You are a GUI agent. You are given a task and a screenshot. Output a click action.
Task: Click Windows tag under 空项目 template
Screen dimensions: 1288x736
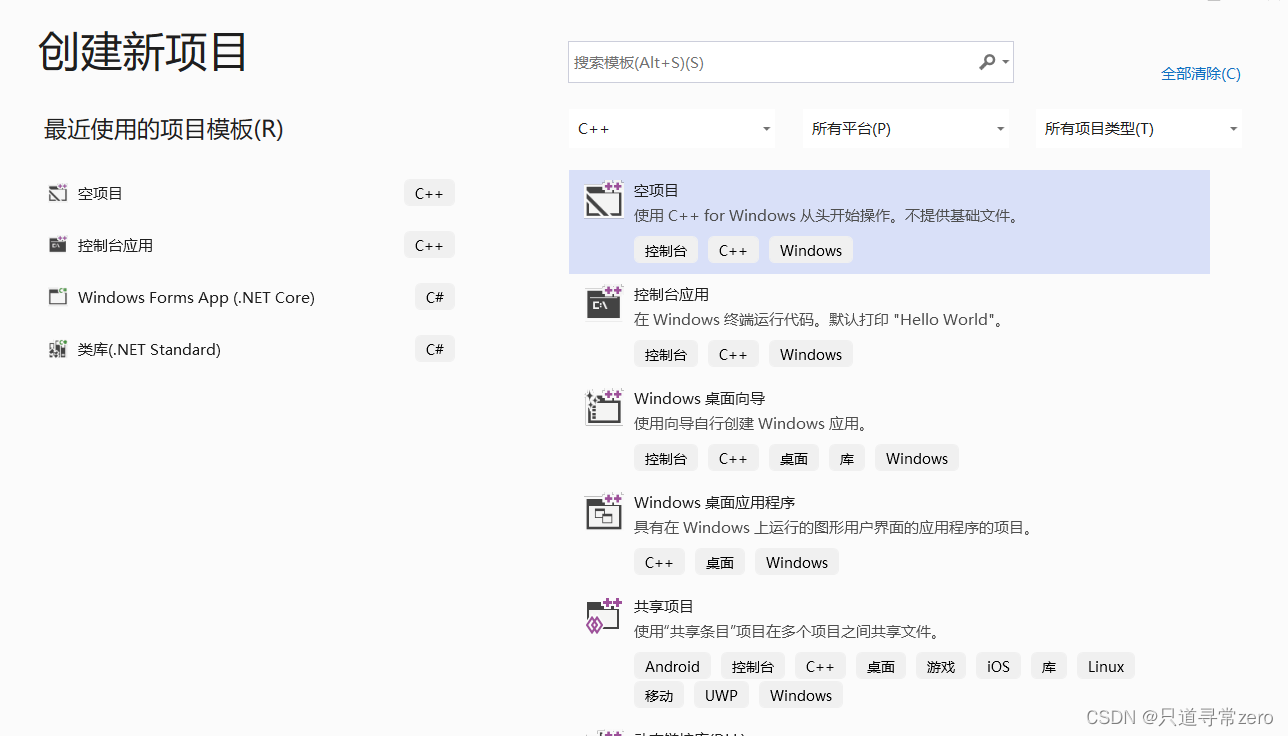click(x=811, y=250)
